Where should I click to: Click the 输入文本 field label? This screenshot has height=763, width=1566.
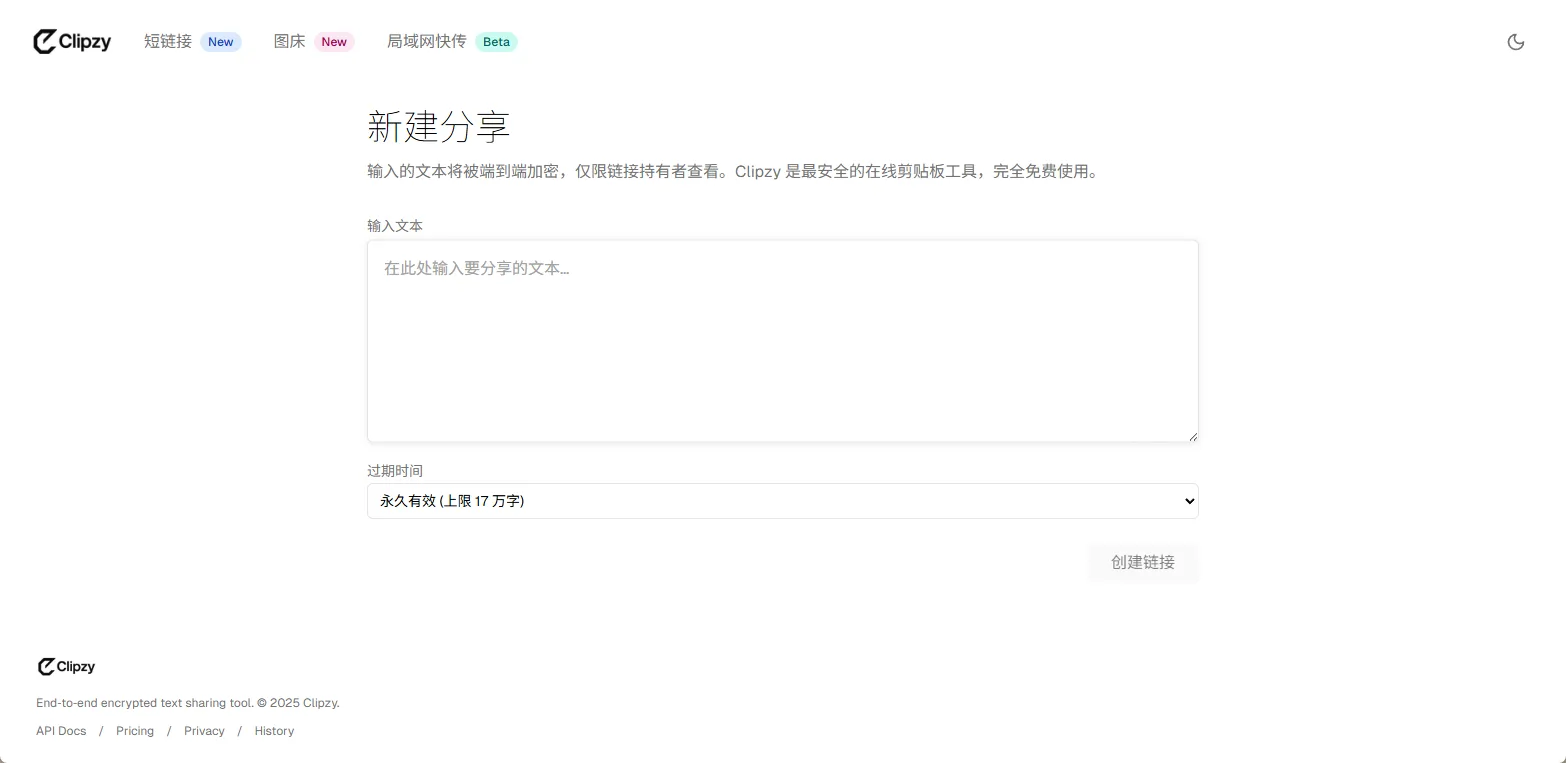(395, 226)
